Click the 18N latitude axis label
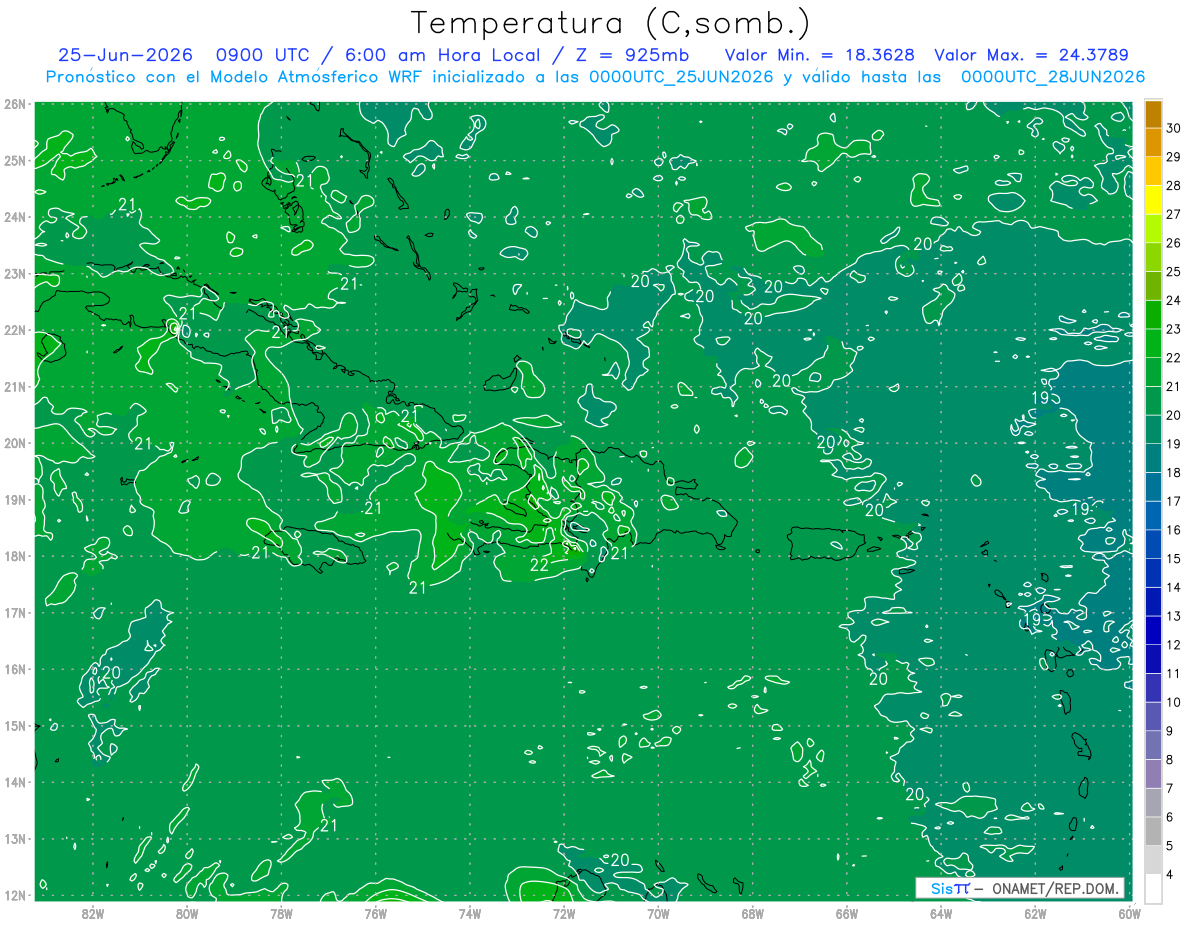The image size is (1200, 927). click(14, 556)
